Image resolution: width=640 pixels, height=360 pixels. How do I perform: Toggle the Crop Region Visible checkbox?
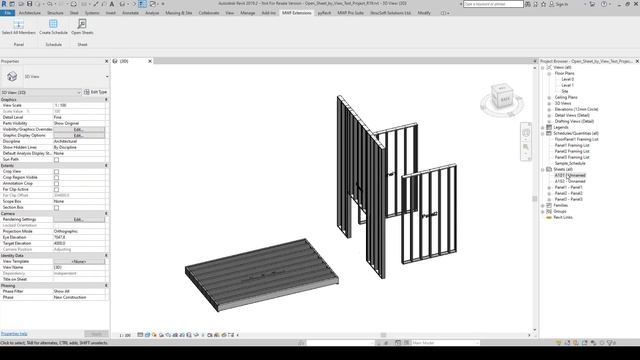(56, 178)
